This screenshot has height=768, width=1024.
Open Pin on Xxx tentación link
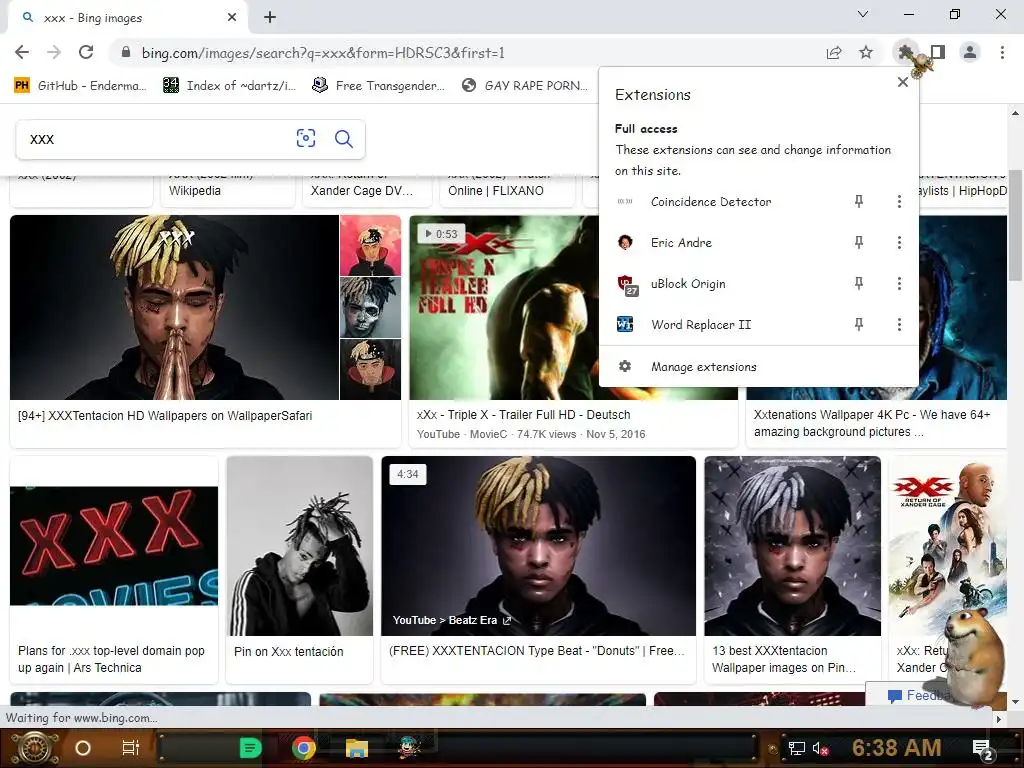click(289, 651)
